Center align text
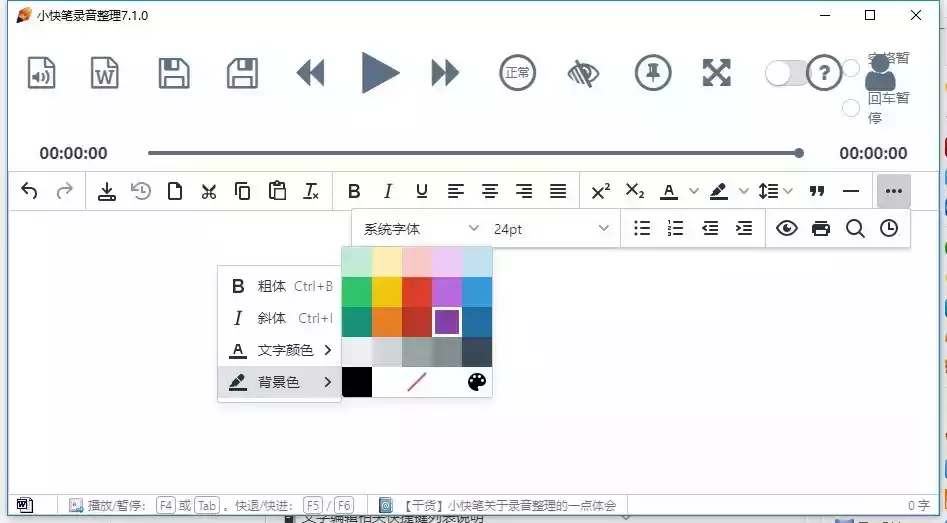The height and width of the screenshot is (523, 947). [490, 191]
